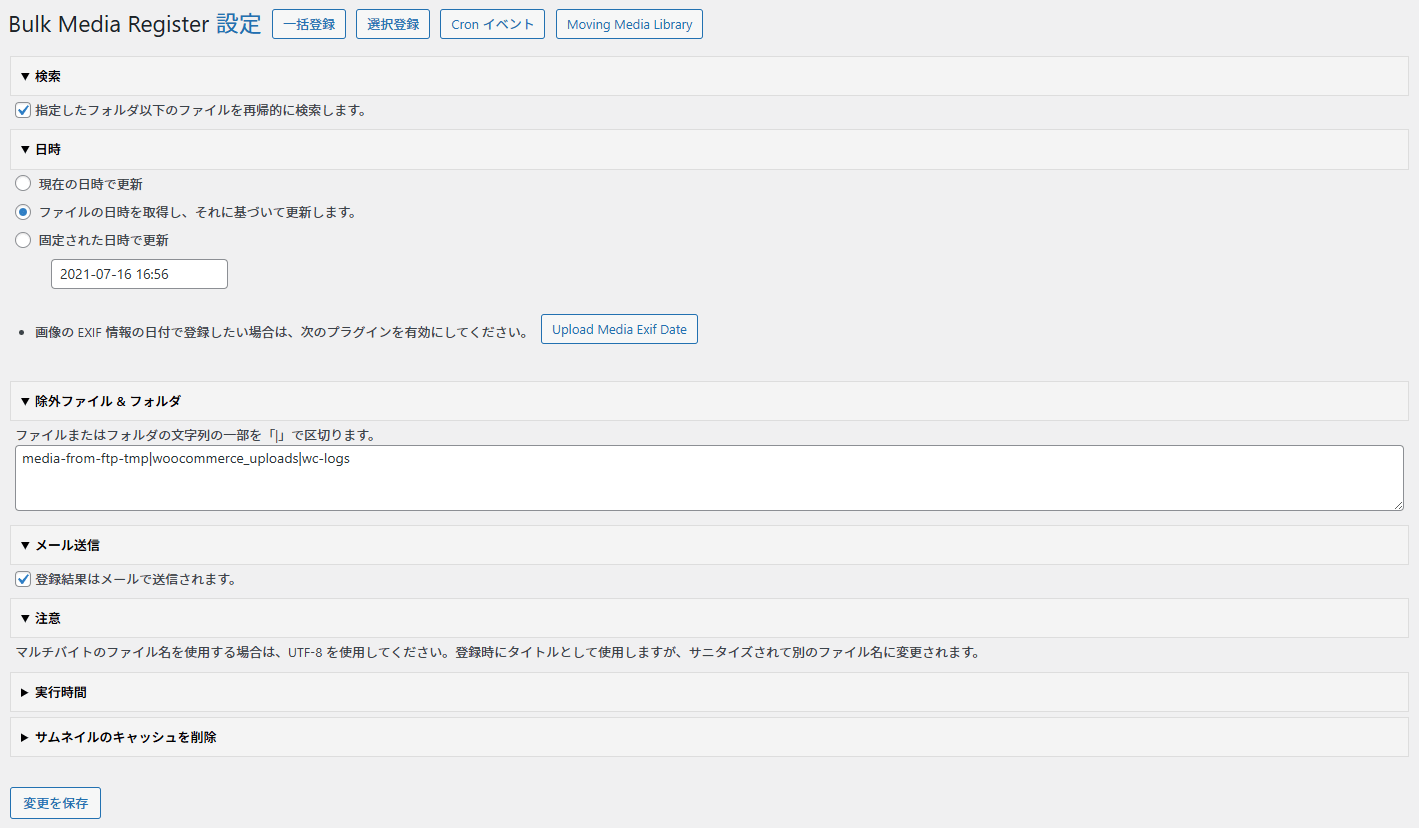
Task: Collapse the メール送信 section
Action: (x=709, y=545)
